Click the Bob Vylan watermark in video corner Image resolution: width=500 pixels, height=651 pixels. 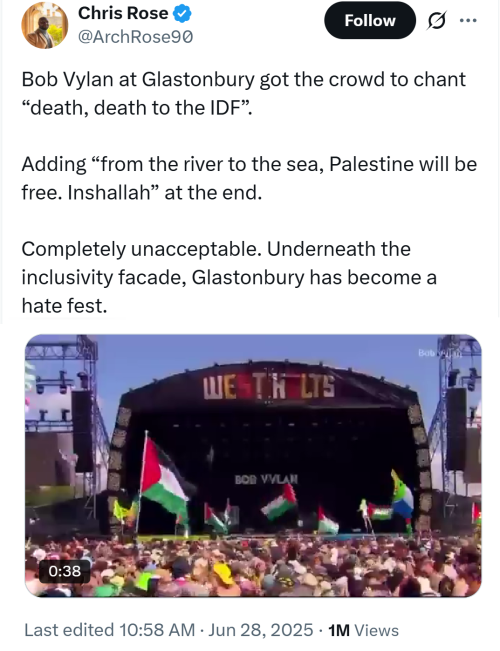click(440, 353)
